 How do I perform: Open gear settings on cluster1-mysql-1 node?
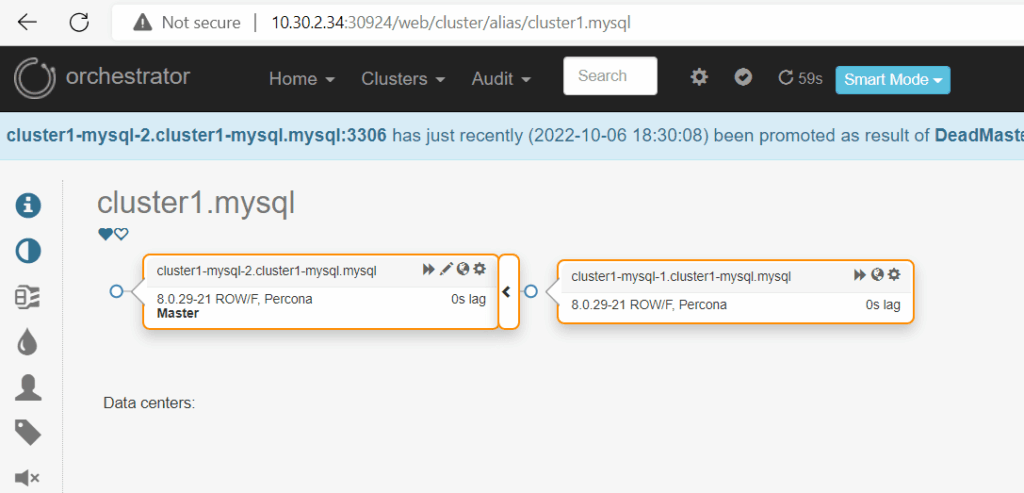click(x=894, y=274)
